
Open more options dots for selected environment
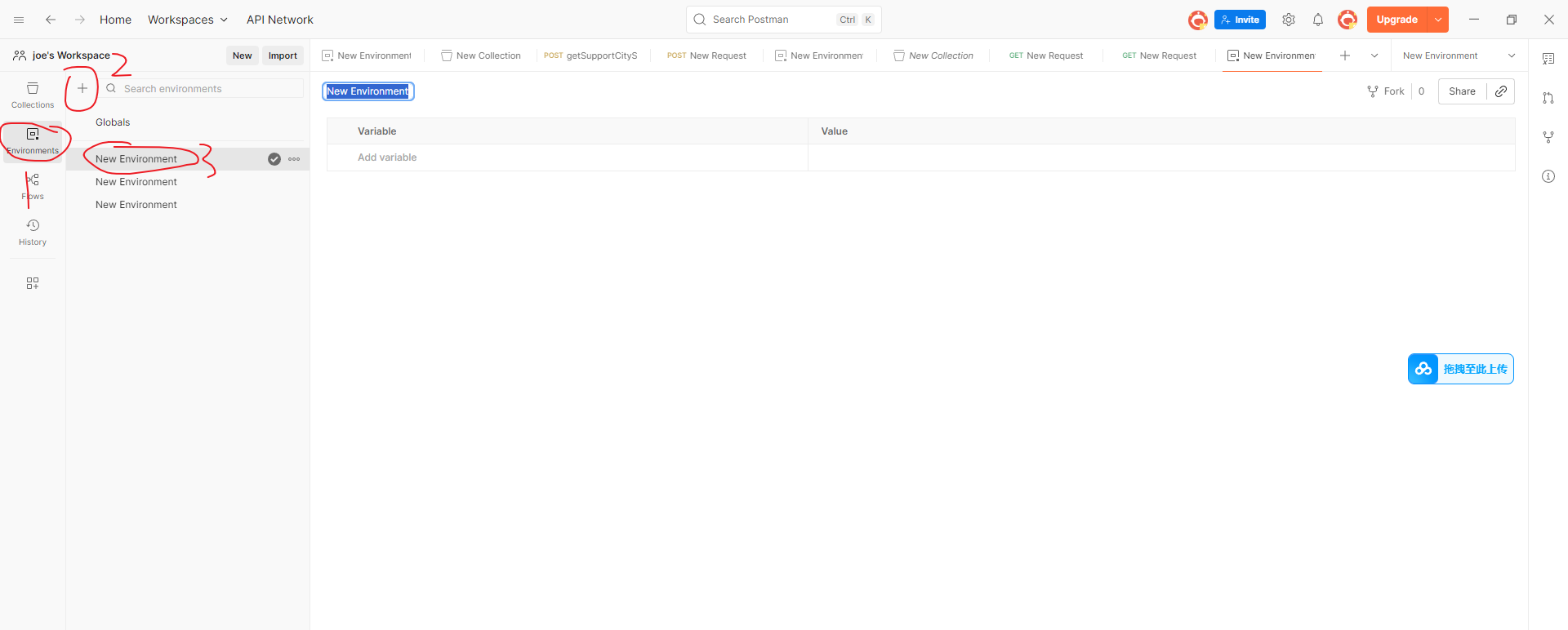tap(294, 159)
